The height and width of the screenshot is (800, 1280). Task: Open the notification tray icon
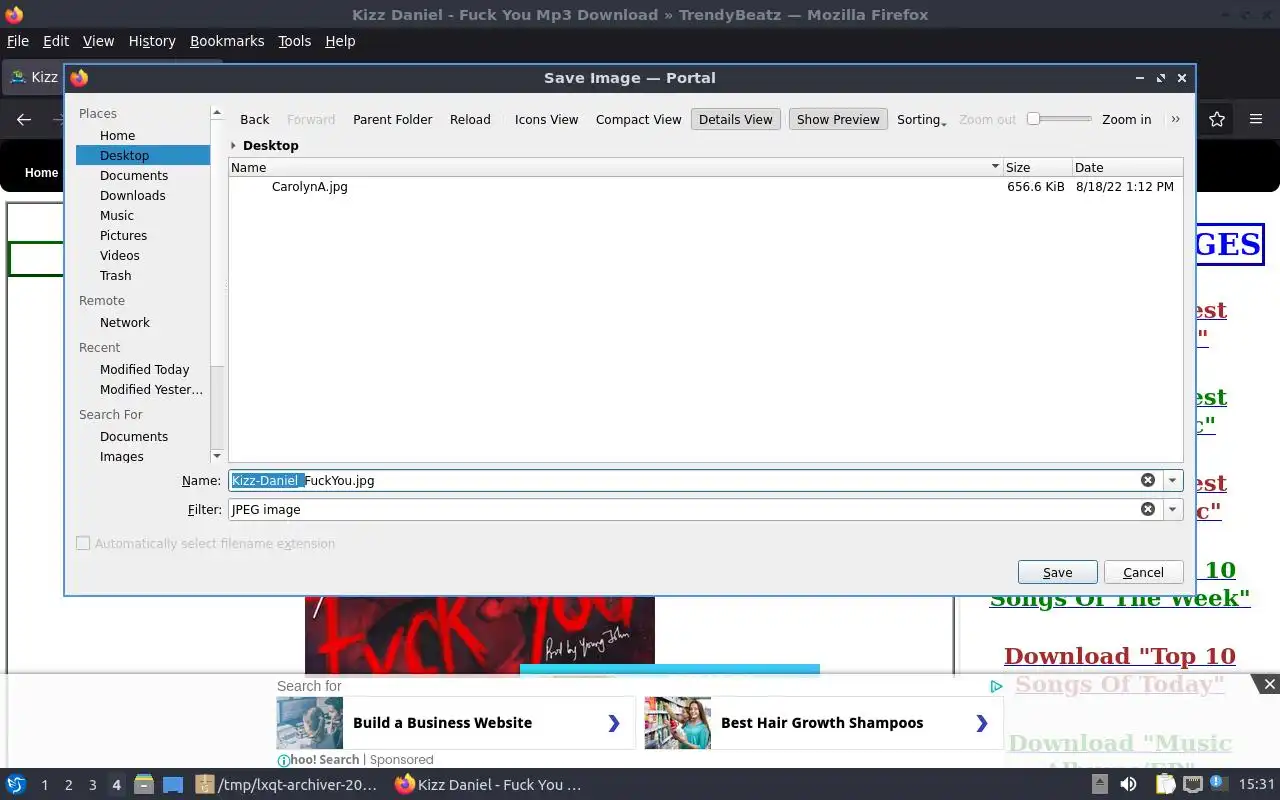coord(1216,785)
